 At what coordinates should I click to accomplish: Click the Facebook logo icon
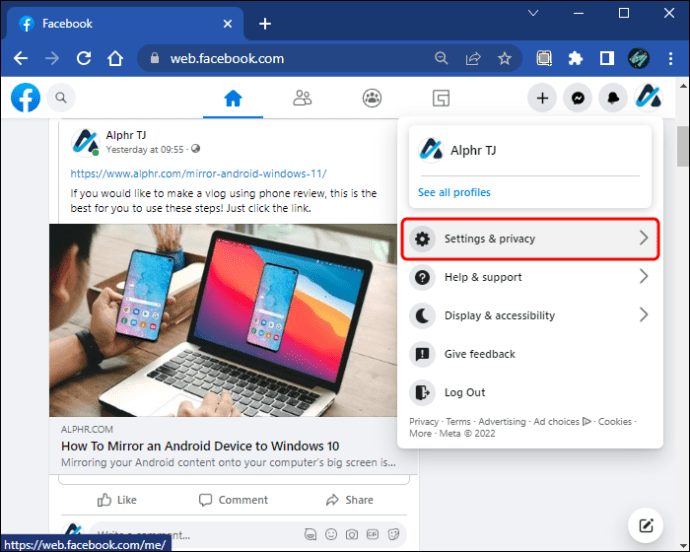tap(26, 98)
